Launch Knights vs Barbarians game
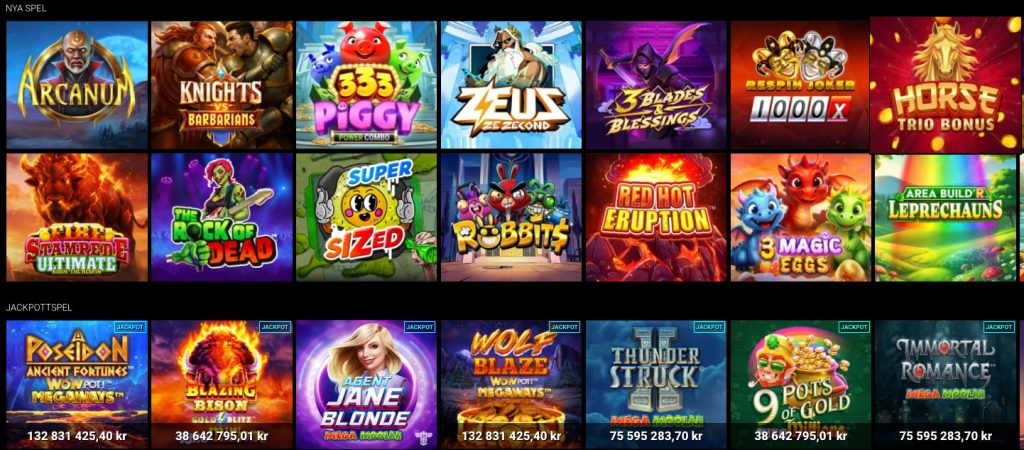This screenshot has height=450, width=1024. (x=222, y=85)
